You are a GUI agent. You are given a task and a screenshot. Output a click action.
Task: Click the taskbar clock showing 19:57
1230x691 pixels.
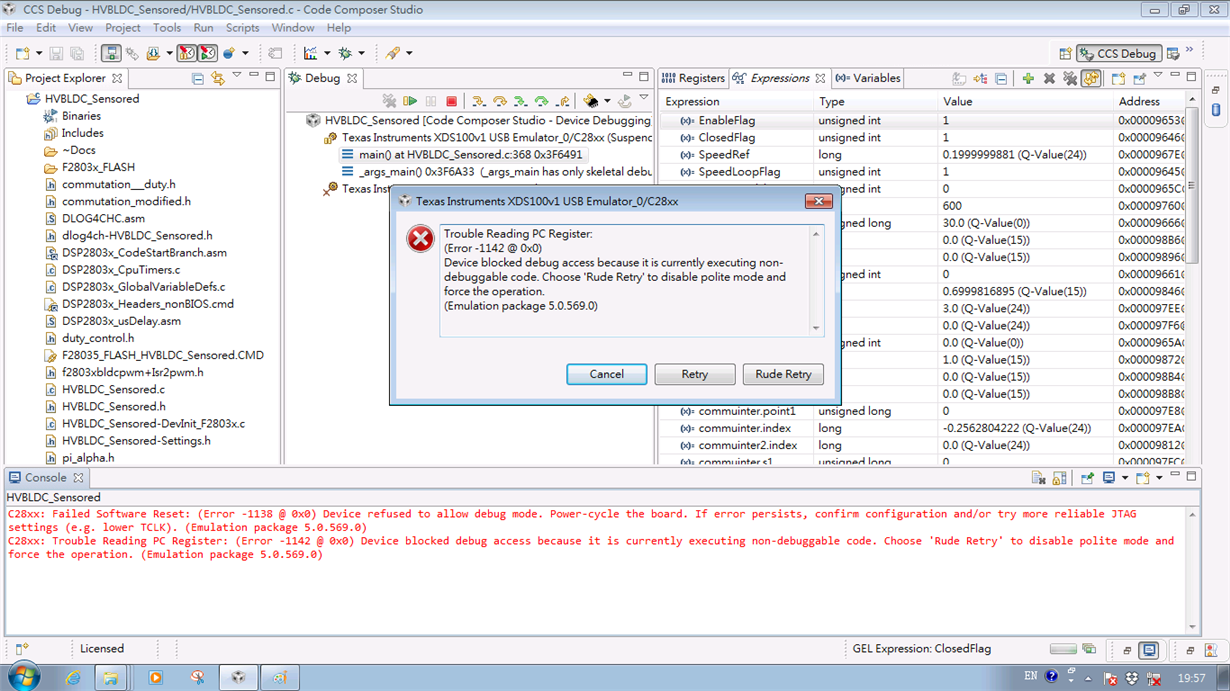point(1191,678)
